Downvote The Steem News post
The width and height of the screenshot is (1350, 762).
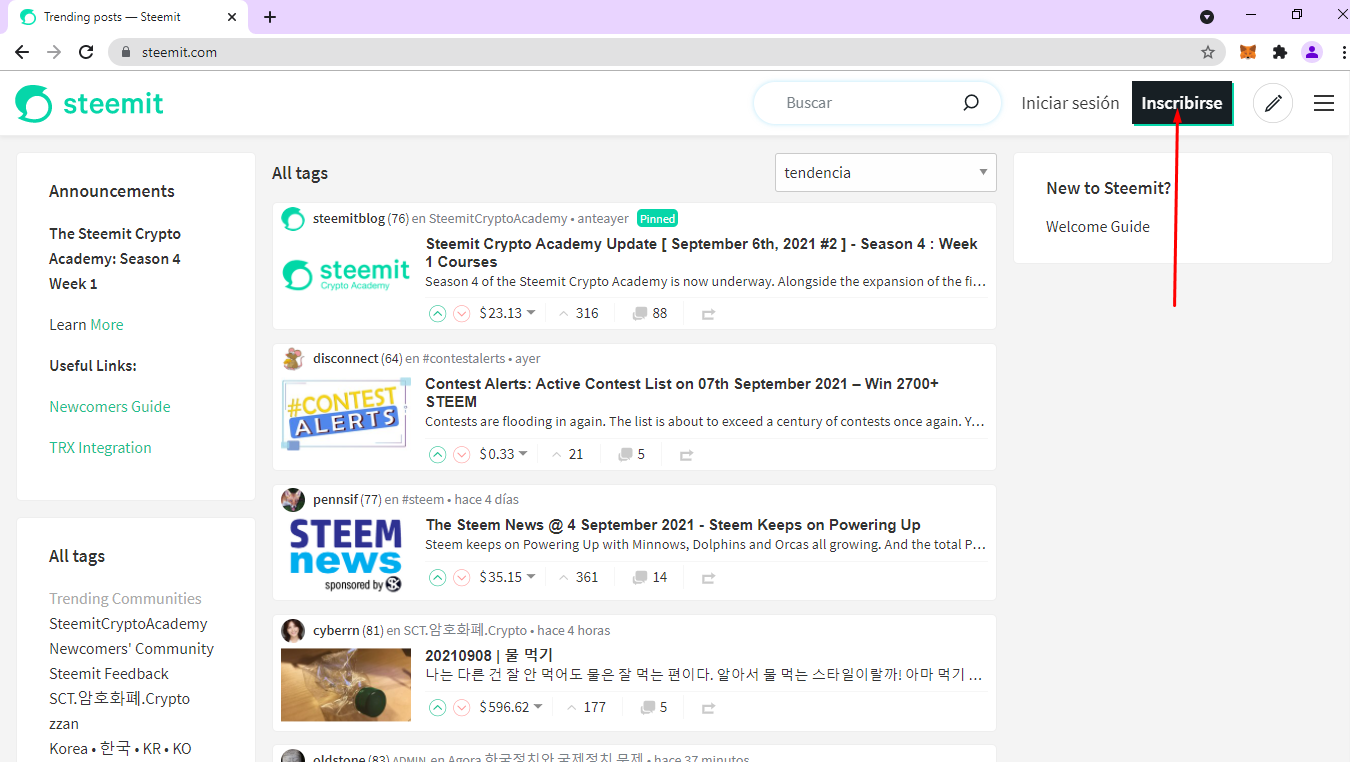[461, 577]
